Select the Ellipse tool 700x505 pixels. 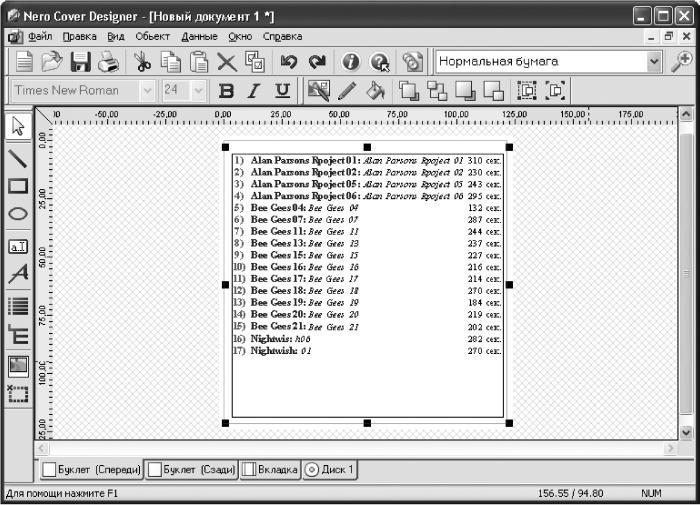tap(18, 213)
